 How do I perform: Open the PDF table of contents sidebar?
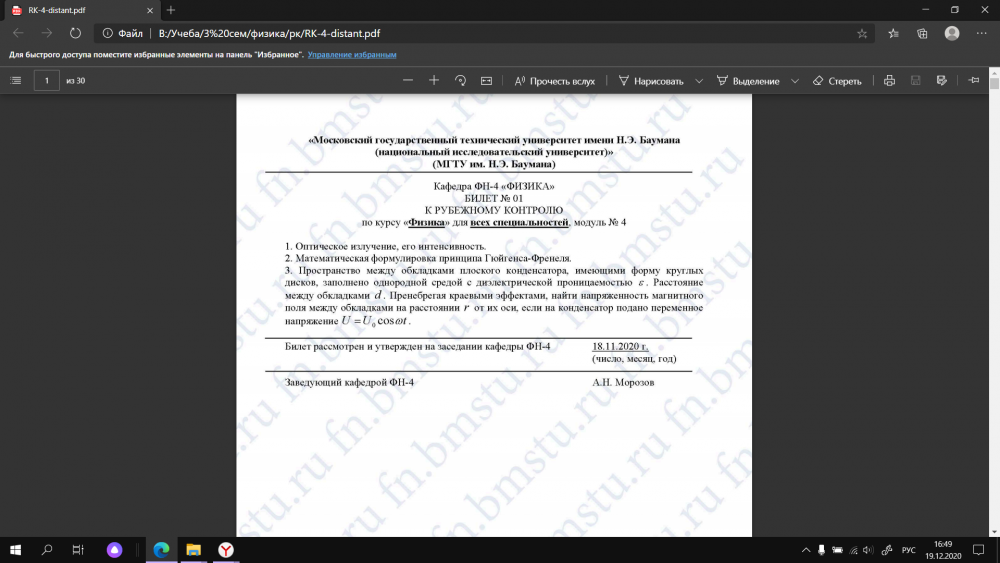pyautogui.click(x=16, y=80)
